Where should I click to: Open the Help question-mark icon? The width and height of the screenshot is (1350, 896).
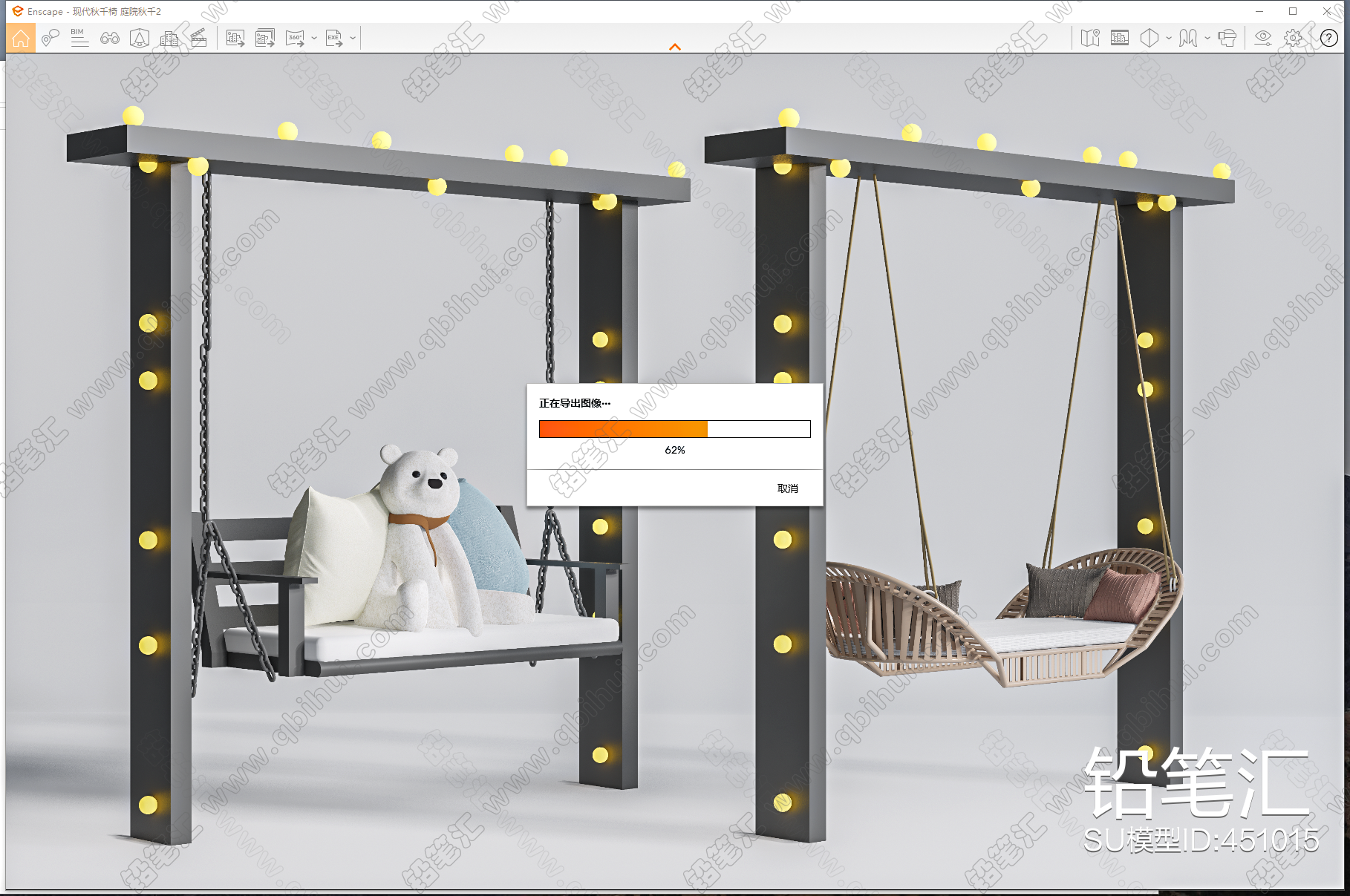coord(1329,38)
